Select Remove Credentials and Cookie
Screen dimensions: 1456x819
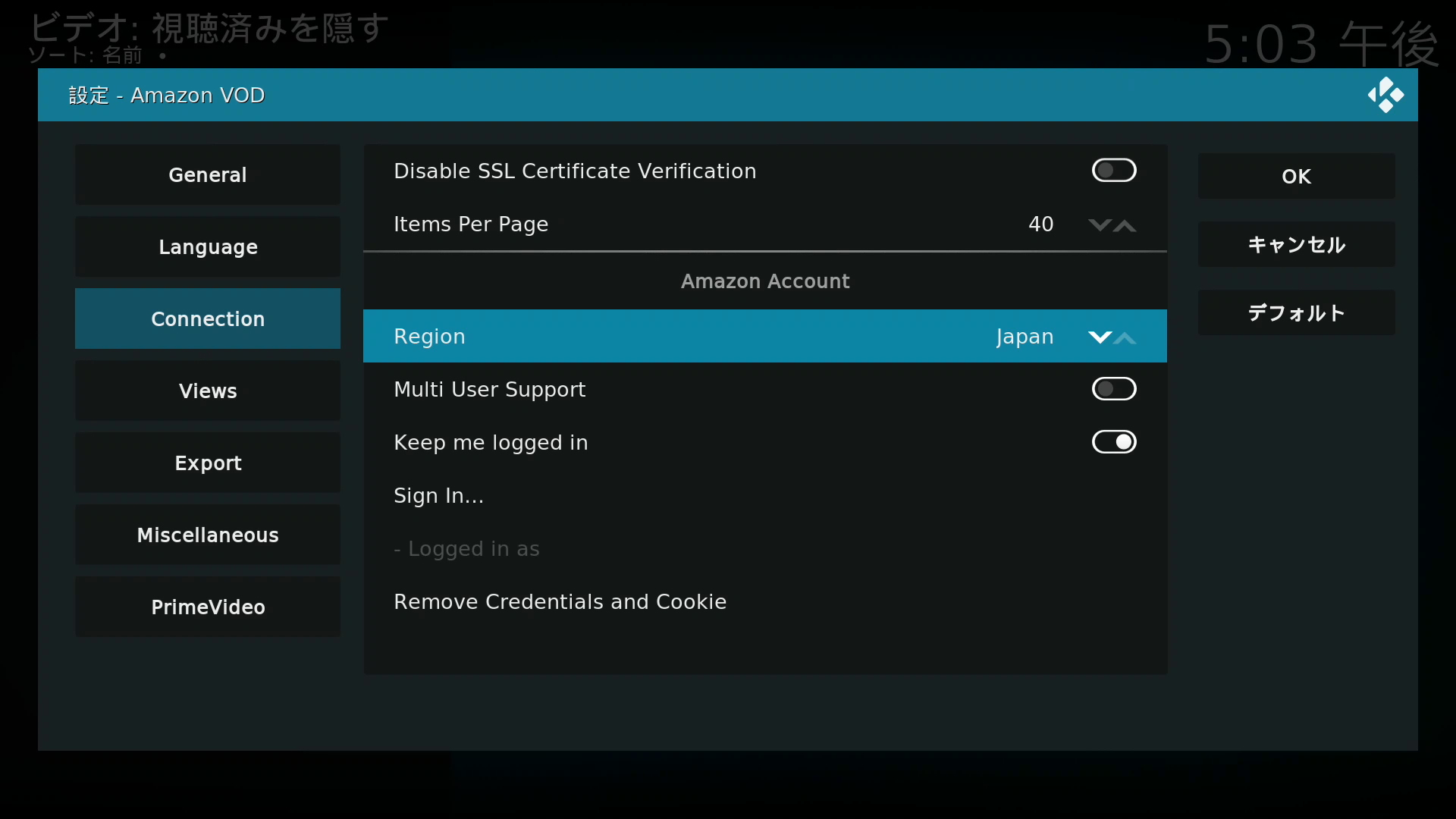[765, 601]
